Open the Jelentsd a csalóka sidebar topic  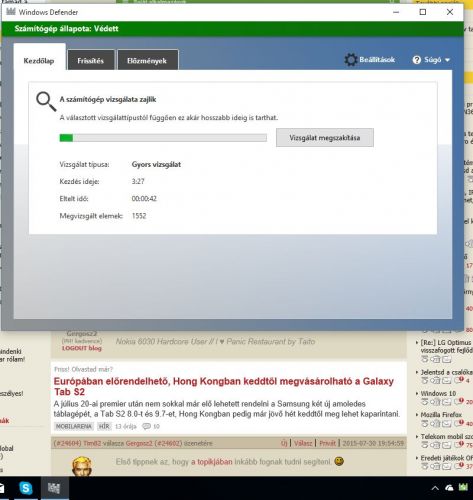tap(447, 372)
